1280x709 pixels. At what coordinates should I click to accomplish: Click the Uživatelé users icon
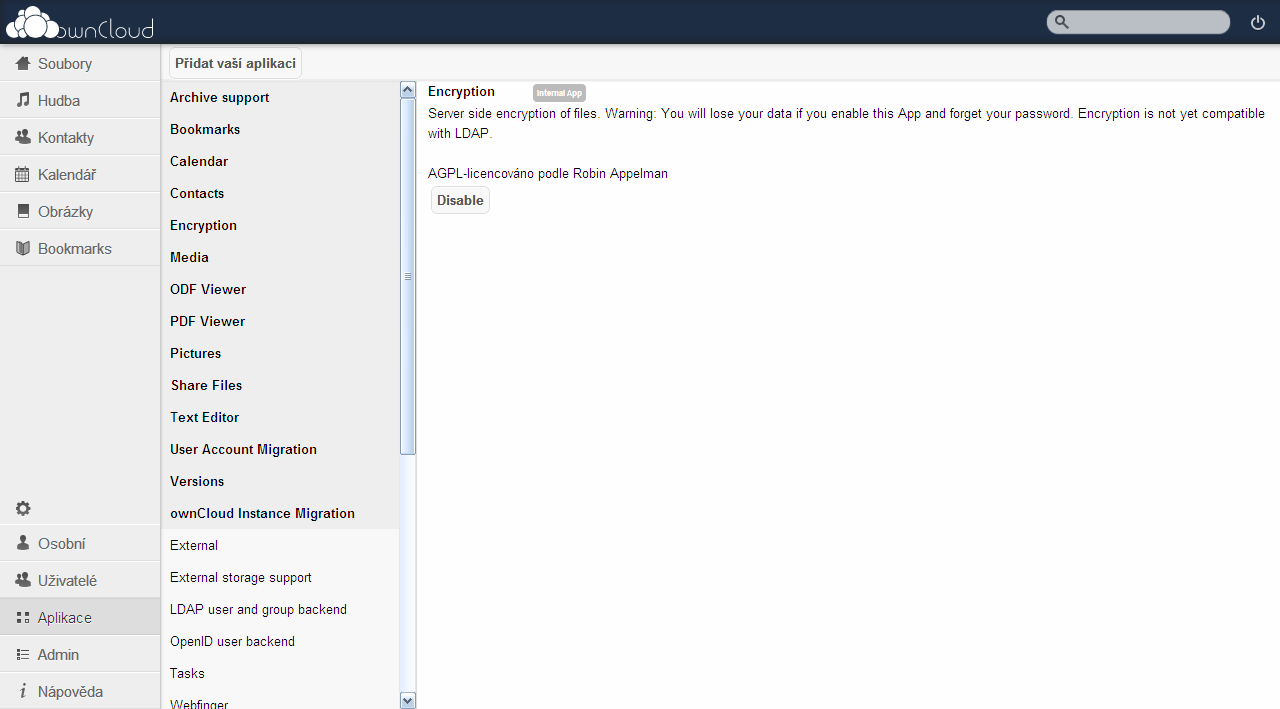coord(23,581)
